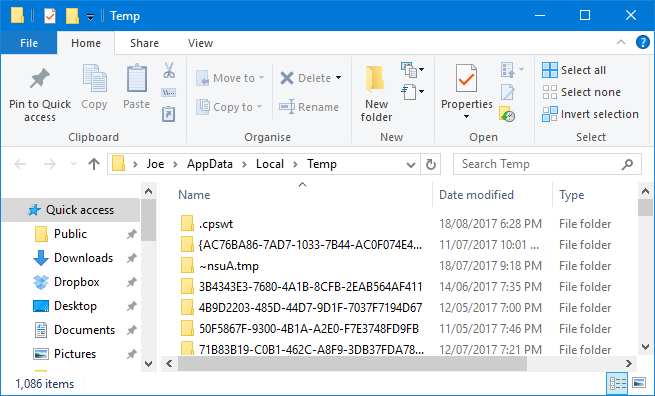This screenshot has width=655, height=396.
Task: Expand the Open button dropdown arrow
Action: pos(521,69)
